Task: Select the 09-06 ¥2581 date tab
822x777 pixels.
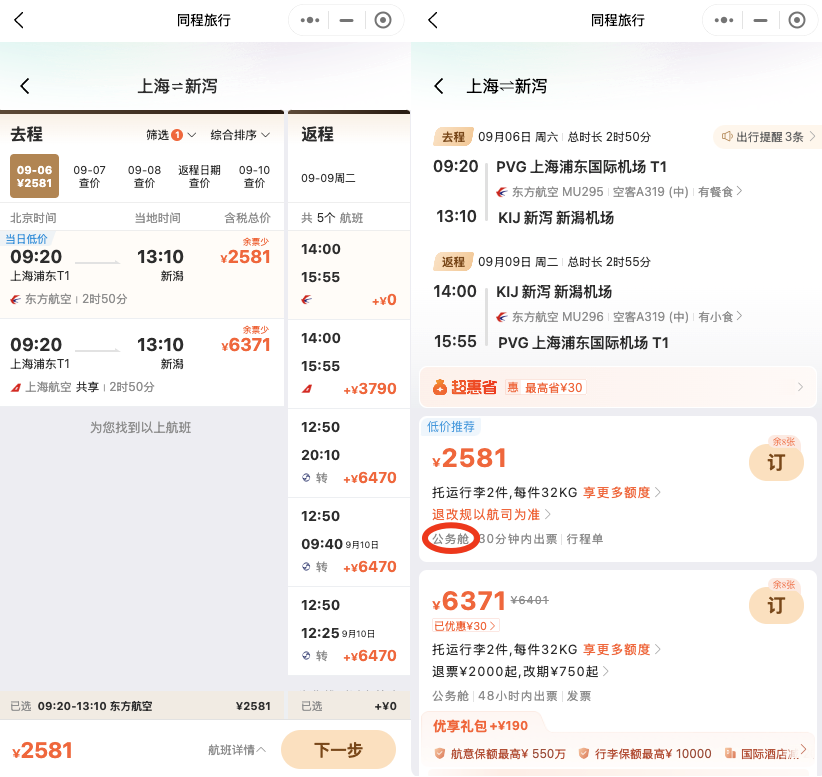Action: click(35, 176)
